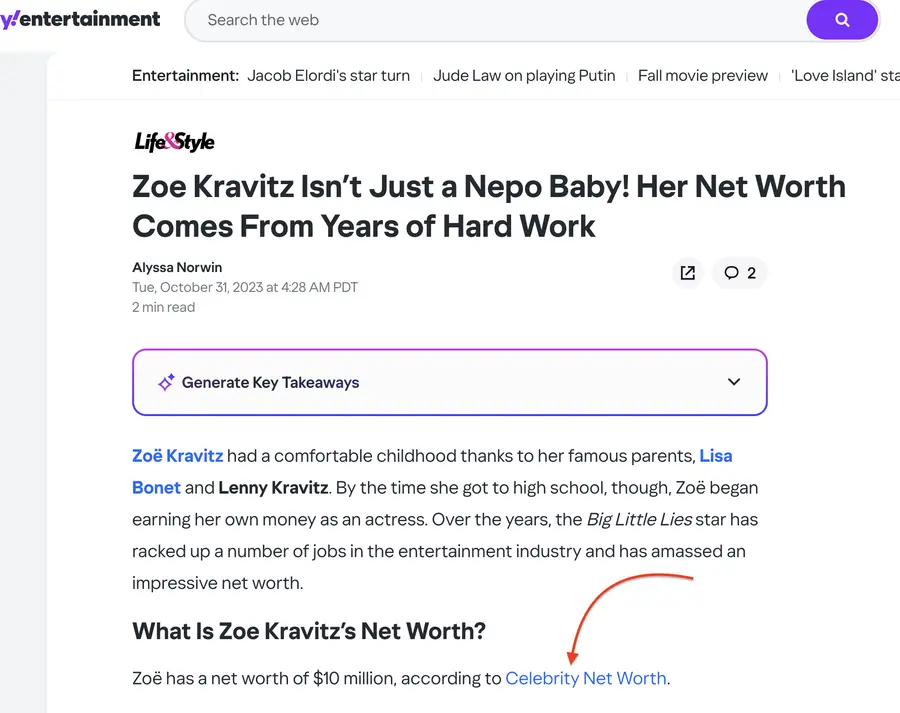The height and width of the screenshot is (713, 900).
Task: Open Jacob Elordi's star turn topic
Action: pos(328,76)
